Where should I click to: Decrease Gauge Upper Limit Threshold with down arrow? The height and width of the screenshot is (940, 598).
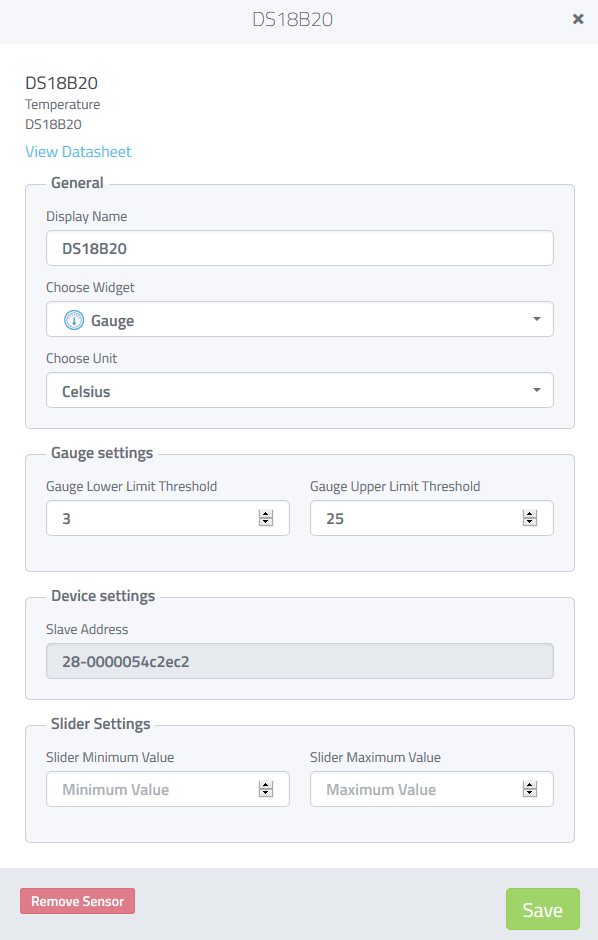(530, 522)
